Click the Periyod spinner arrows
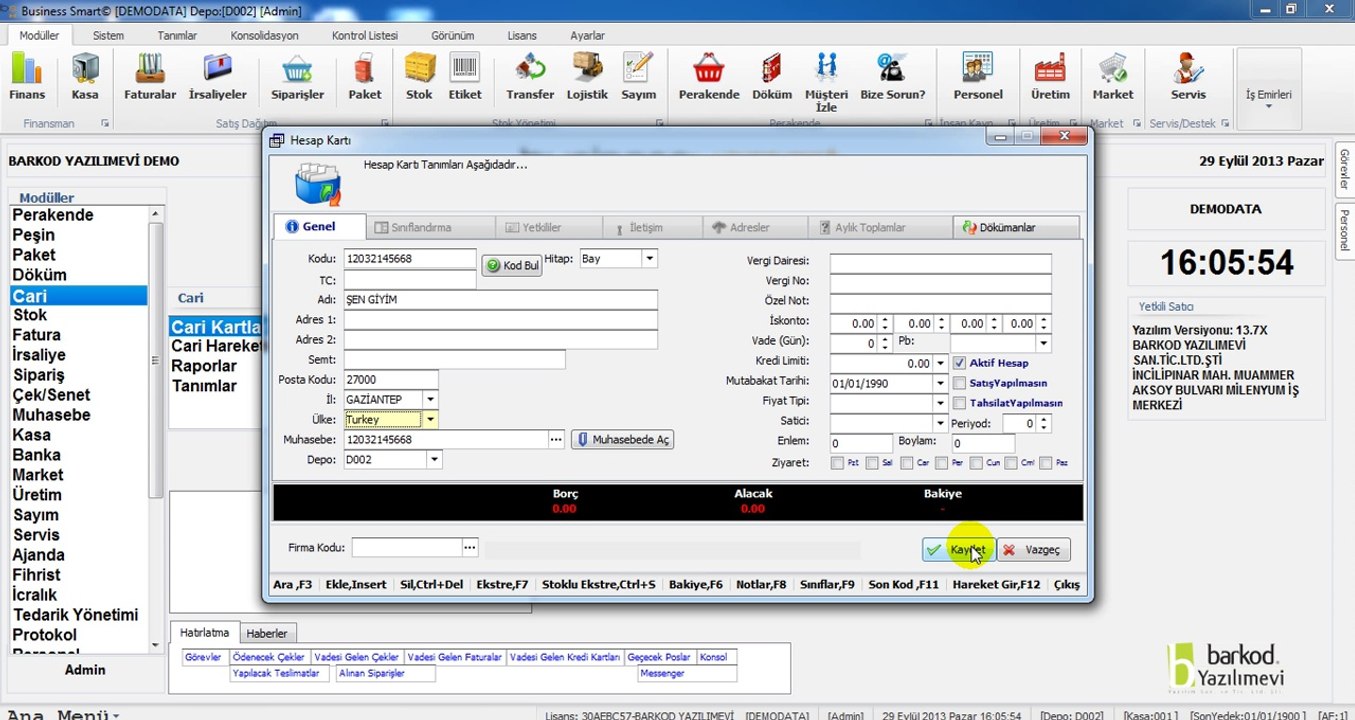Viewport: 1355px width, 720px height. point(1044,423)
